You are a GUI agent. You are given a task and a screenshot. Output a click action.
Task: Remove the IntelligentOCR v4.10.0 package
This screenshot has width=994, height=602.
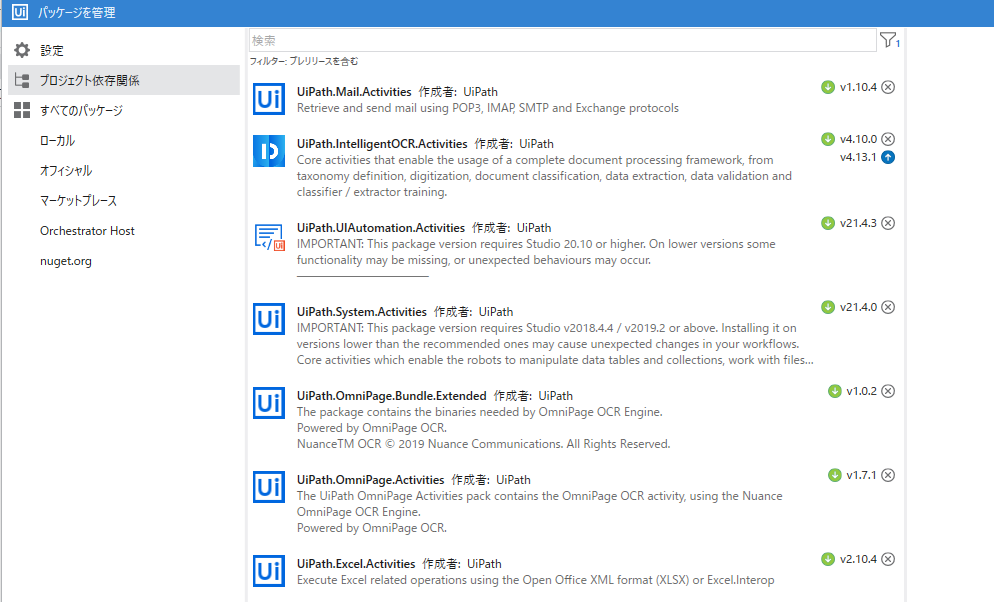[x=888, y=139]
